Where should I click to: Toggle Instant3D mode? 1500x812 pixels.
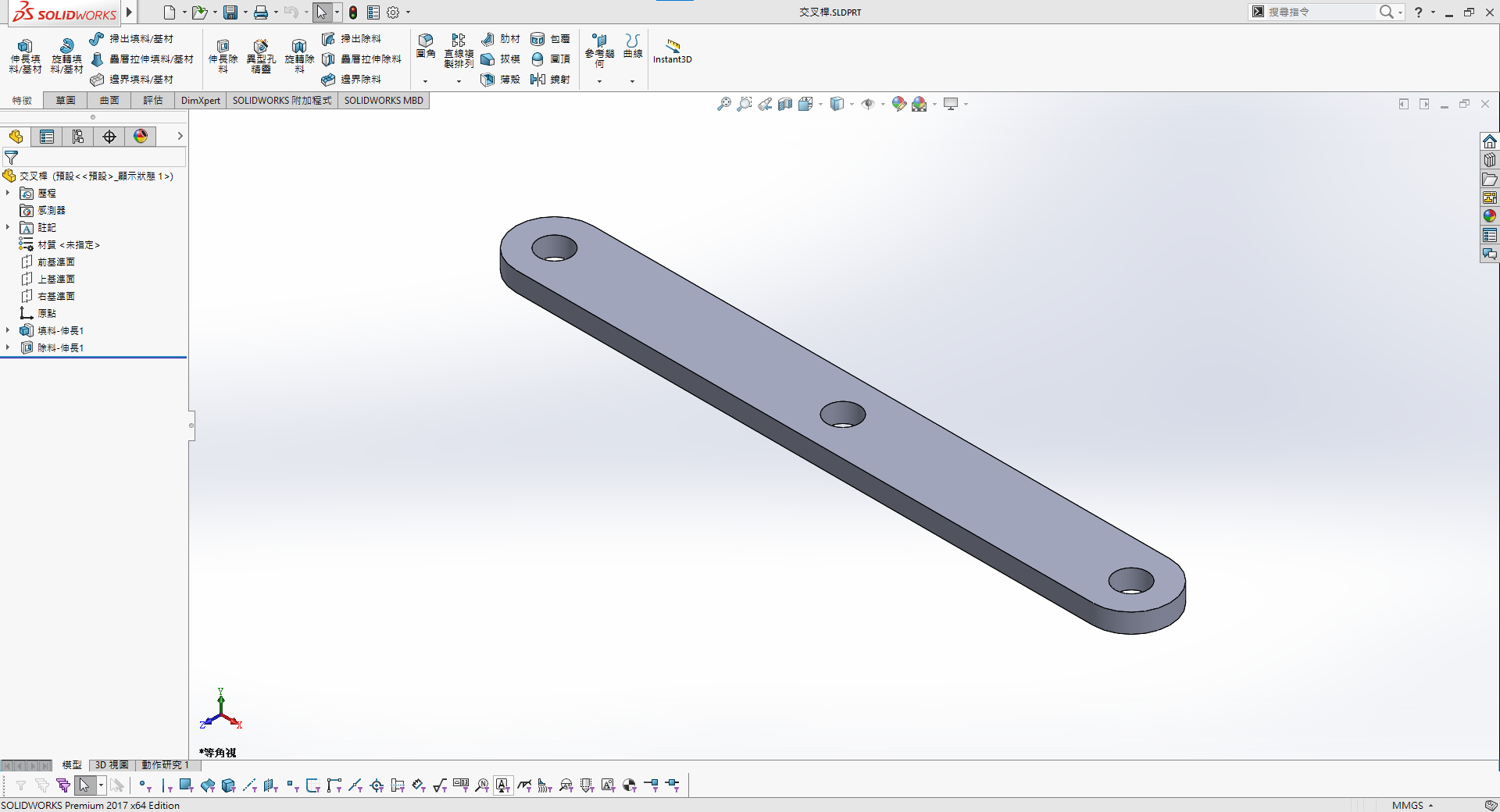[x=673, y=50]
